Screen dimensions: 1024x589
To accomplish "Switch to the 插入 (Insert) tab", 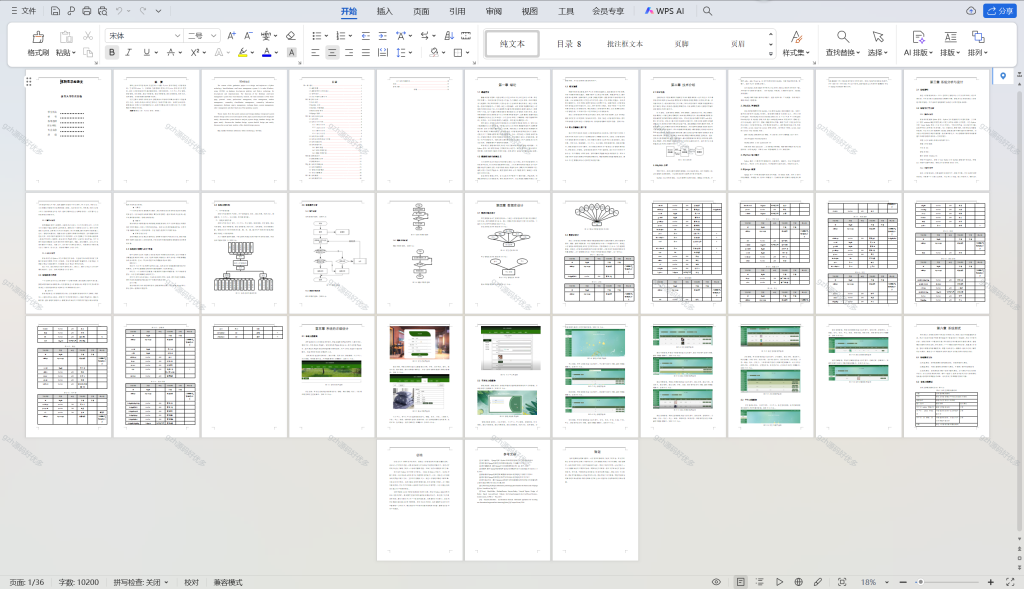I will [x=385, y=11].
